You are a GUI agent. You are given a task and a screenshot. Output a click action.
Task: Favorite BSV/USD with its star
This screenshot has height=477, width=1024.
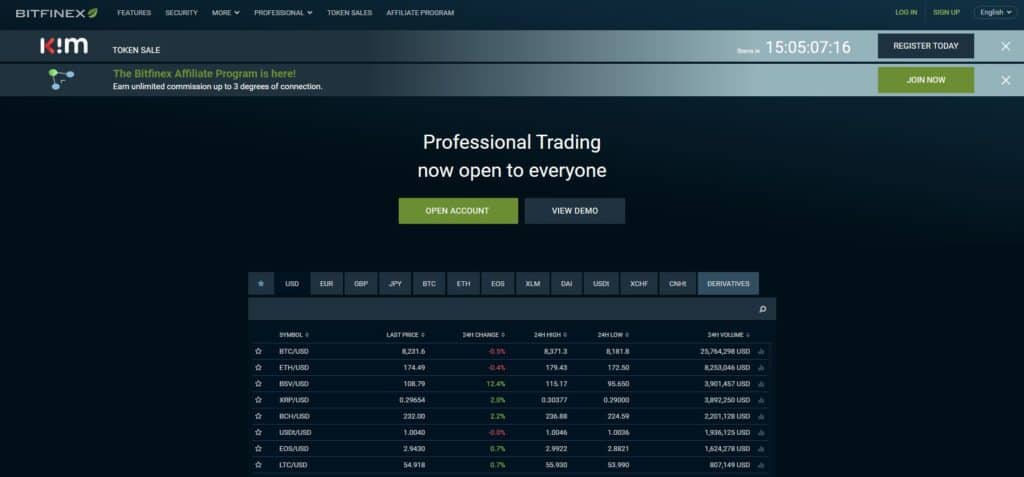coord(259,384)
